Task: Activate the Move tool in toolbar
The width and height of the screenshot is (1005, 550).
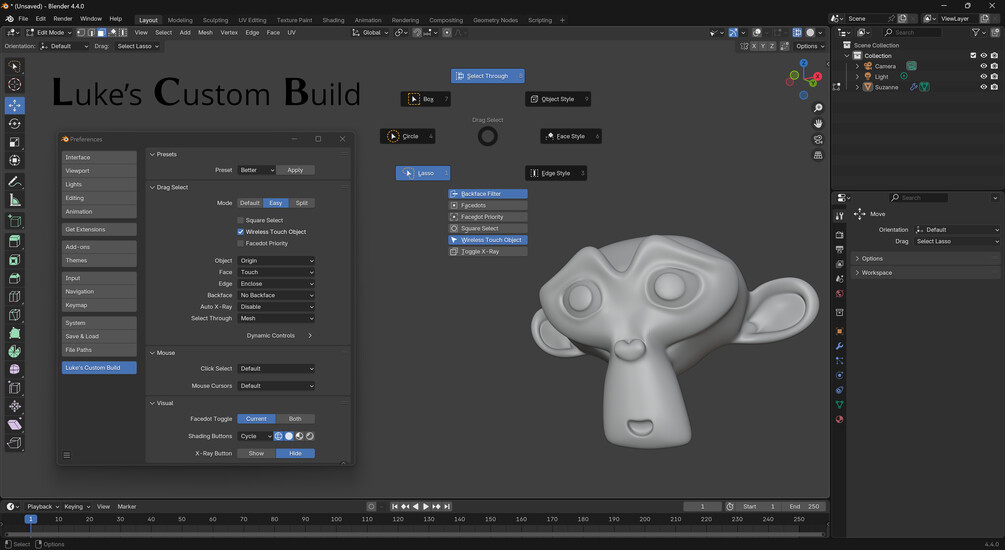Action: [14, 105]
